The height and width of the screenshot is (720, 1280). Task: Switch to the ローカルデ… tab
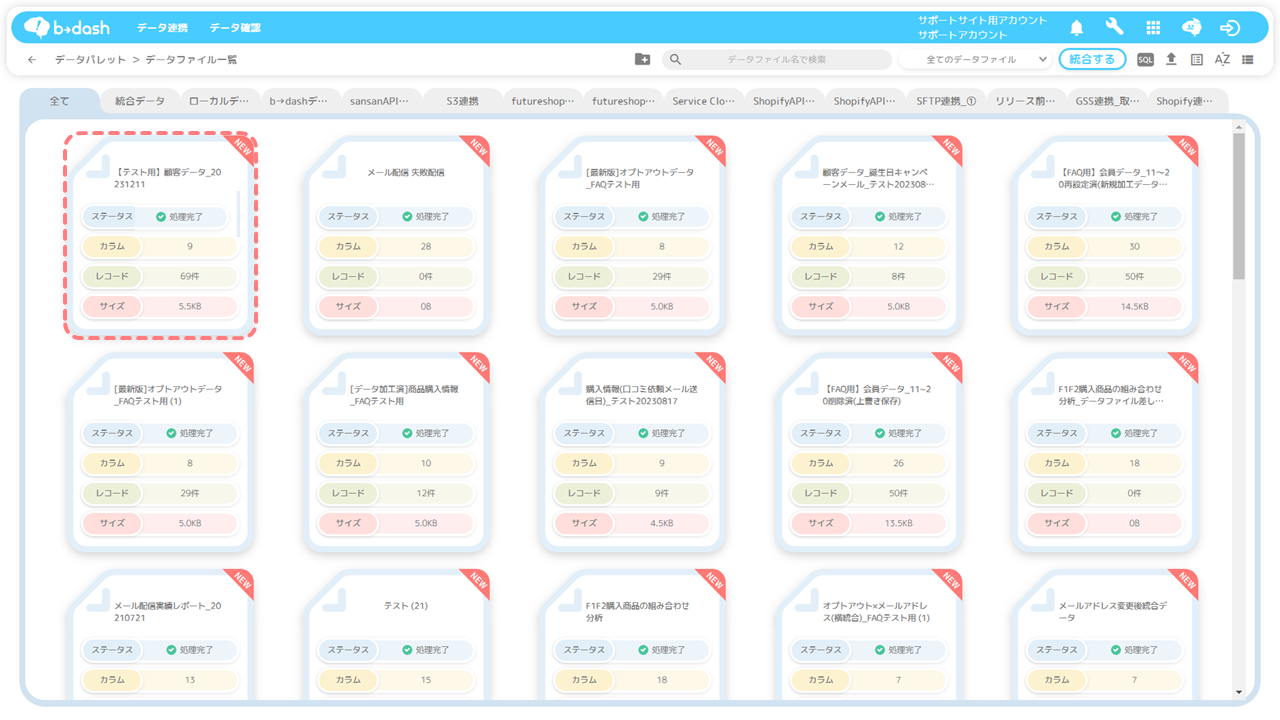[219, 101]
